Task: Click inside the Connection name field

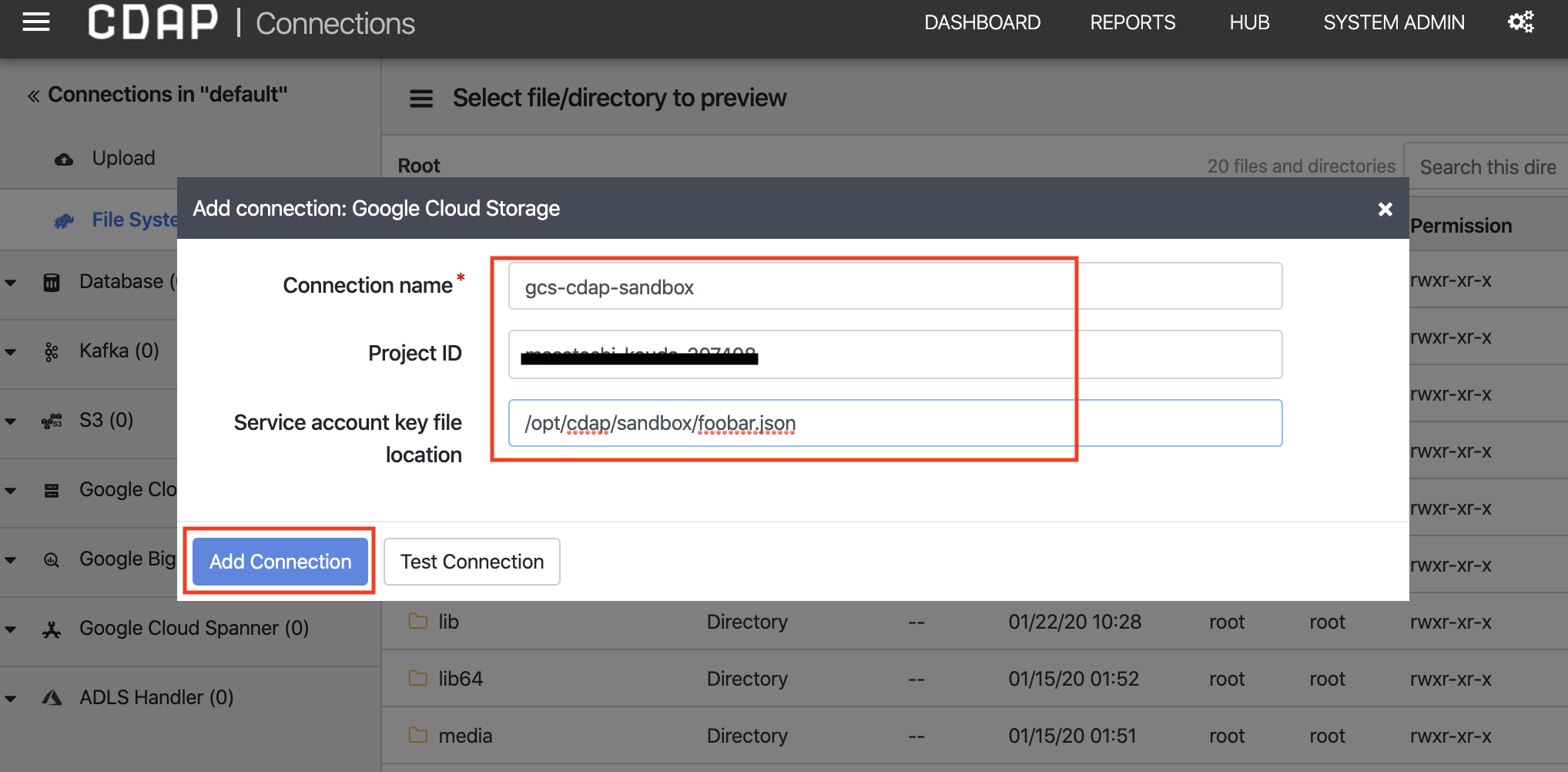Action: point(790,286)
